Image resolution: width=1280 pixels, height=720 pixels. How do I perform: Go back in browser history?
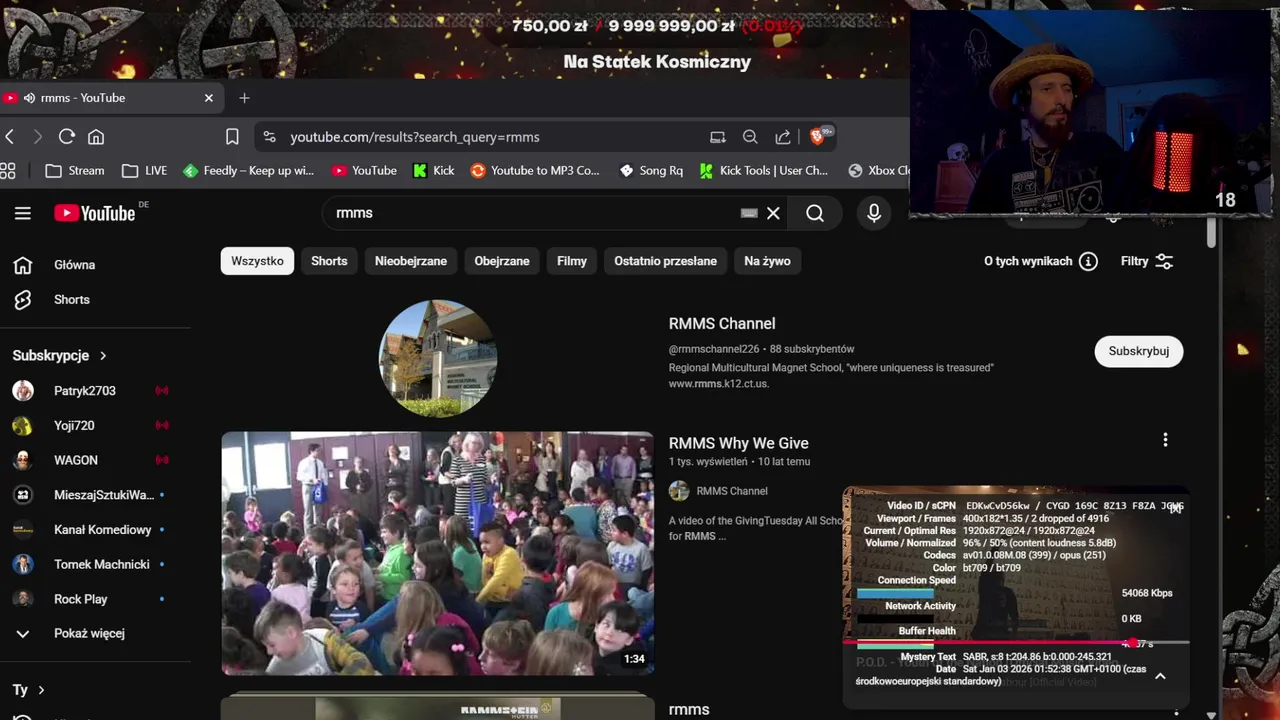coord(10,137)
